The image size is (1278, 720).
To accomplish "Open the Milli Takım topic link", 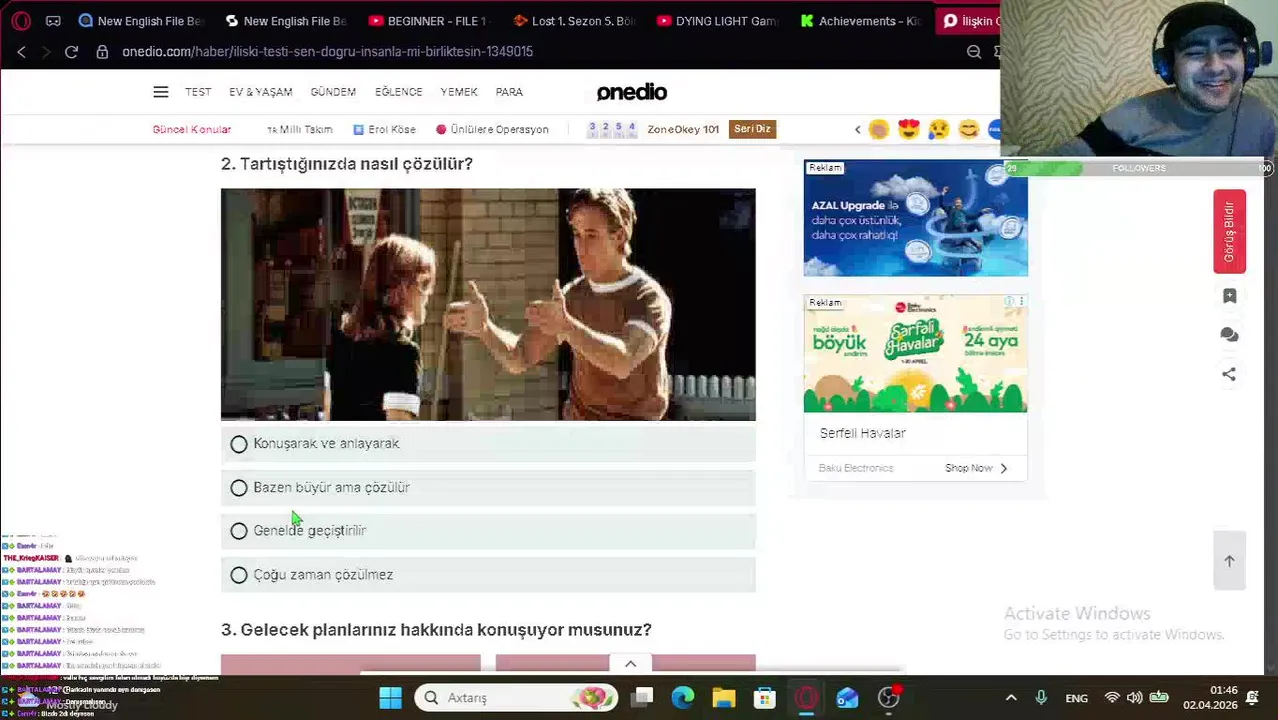I will [300, 129].
